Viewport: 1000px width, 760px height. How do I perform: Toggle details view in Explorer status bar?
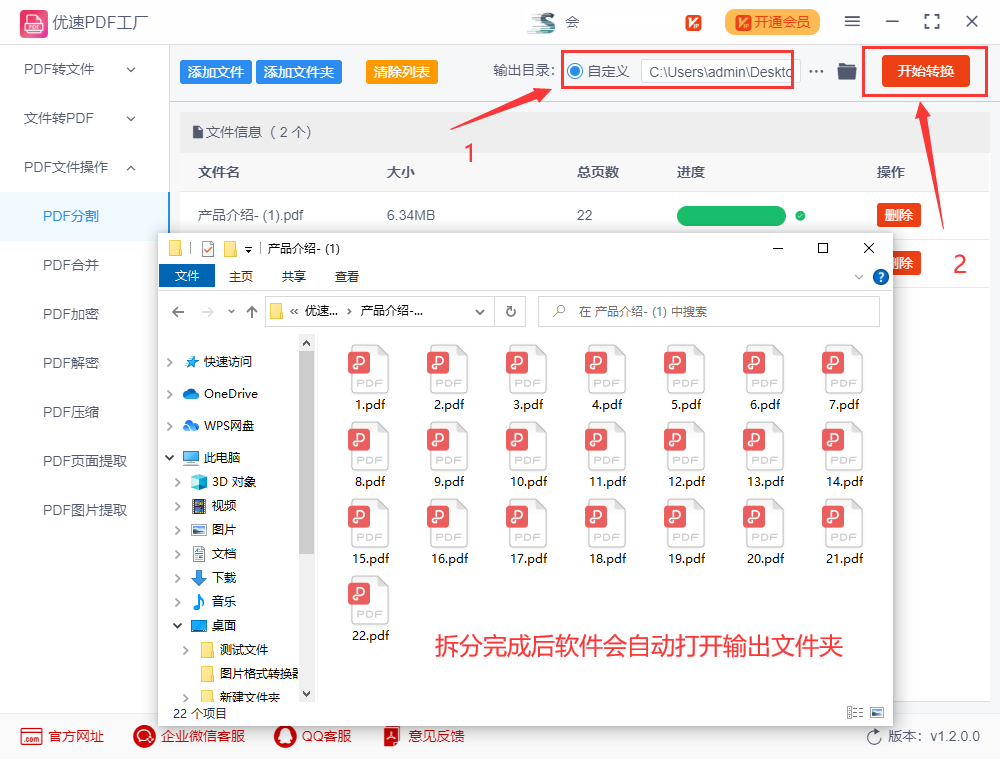point(854,711)
